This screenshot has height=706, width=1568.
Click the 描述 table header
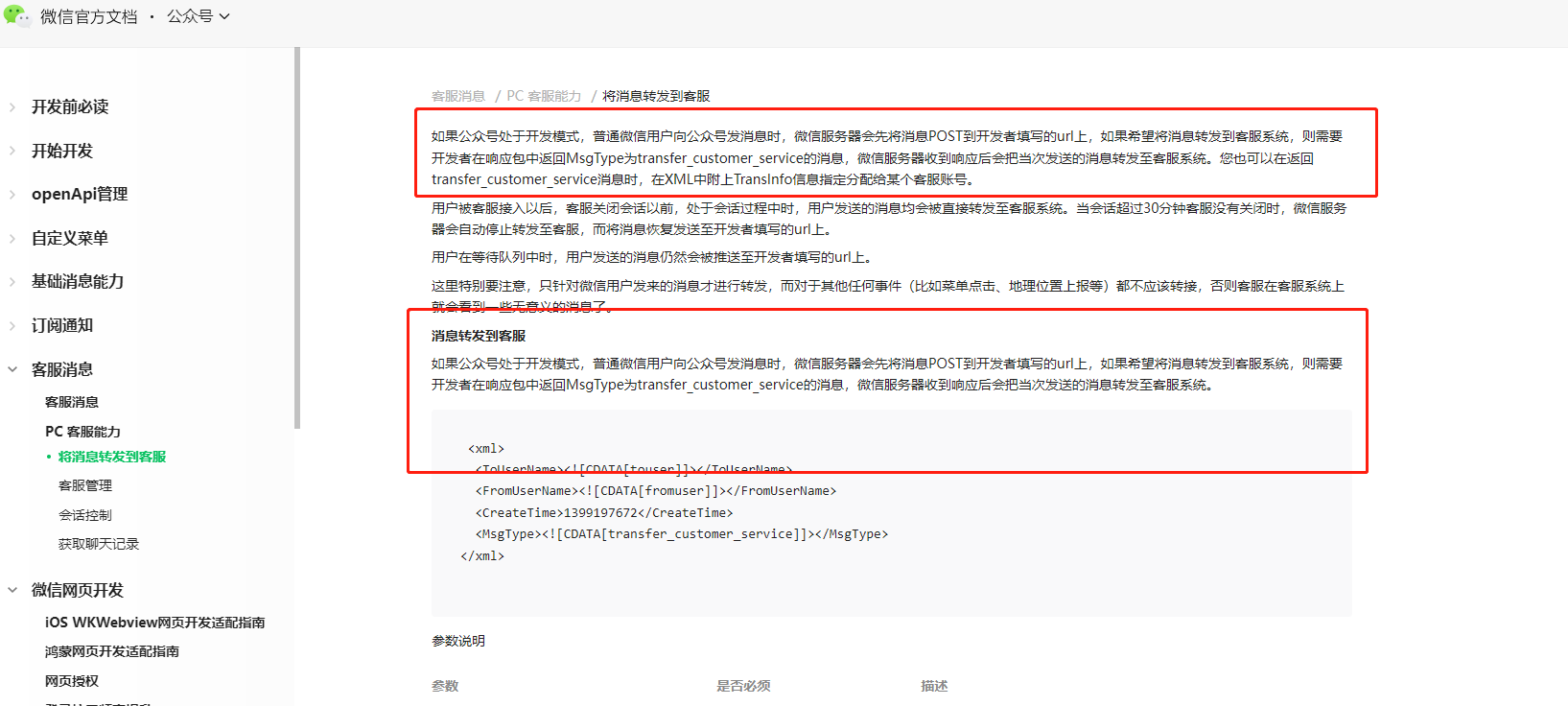tap(934, 686)
